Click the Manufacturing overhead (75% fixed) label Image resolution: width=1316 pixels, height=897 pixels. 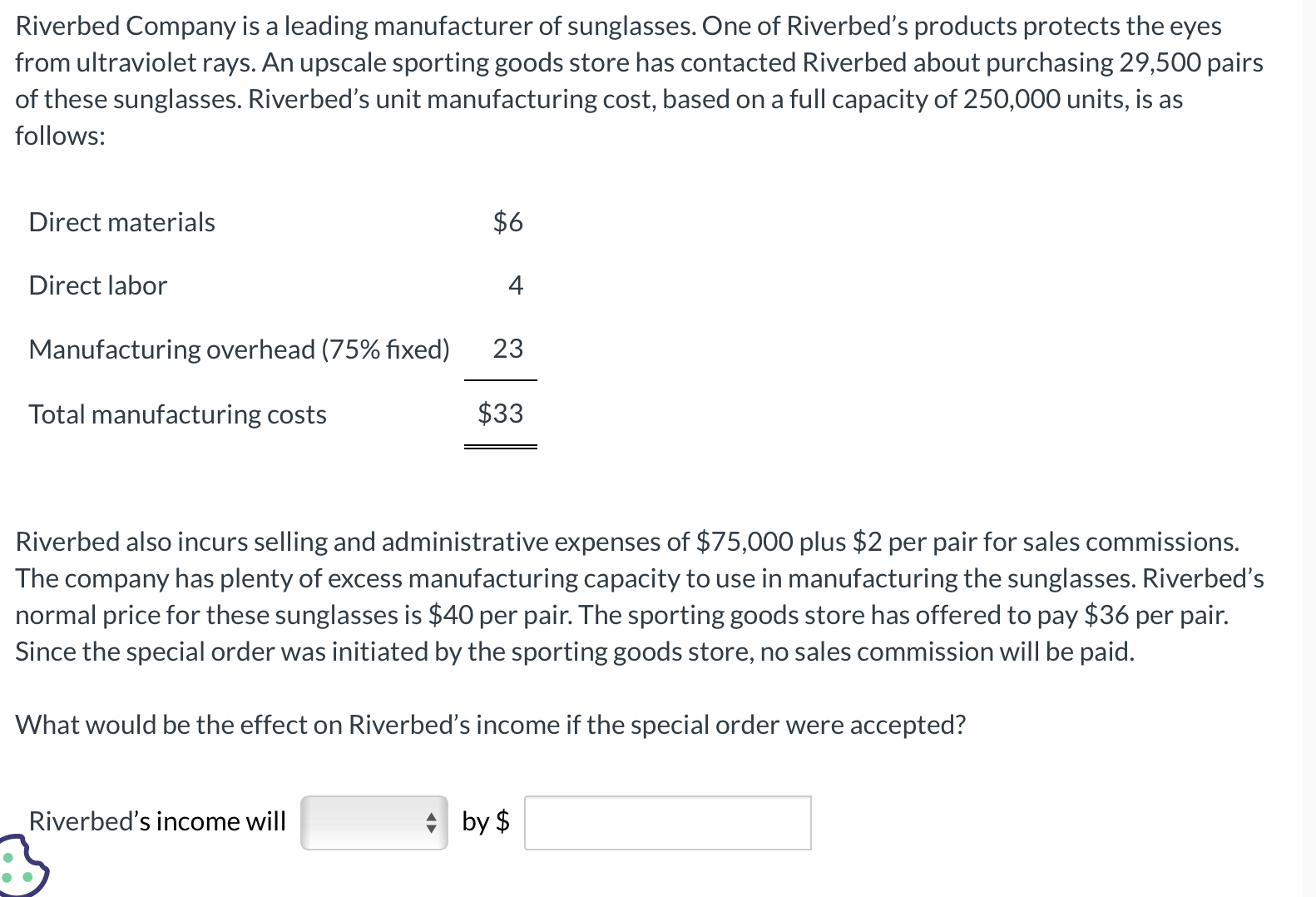[239, 349]
